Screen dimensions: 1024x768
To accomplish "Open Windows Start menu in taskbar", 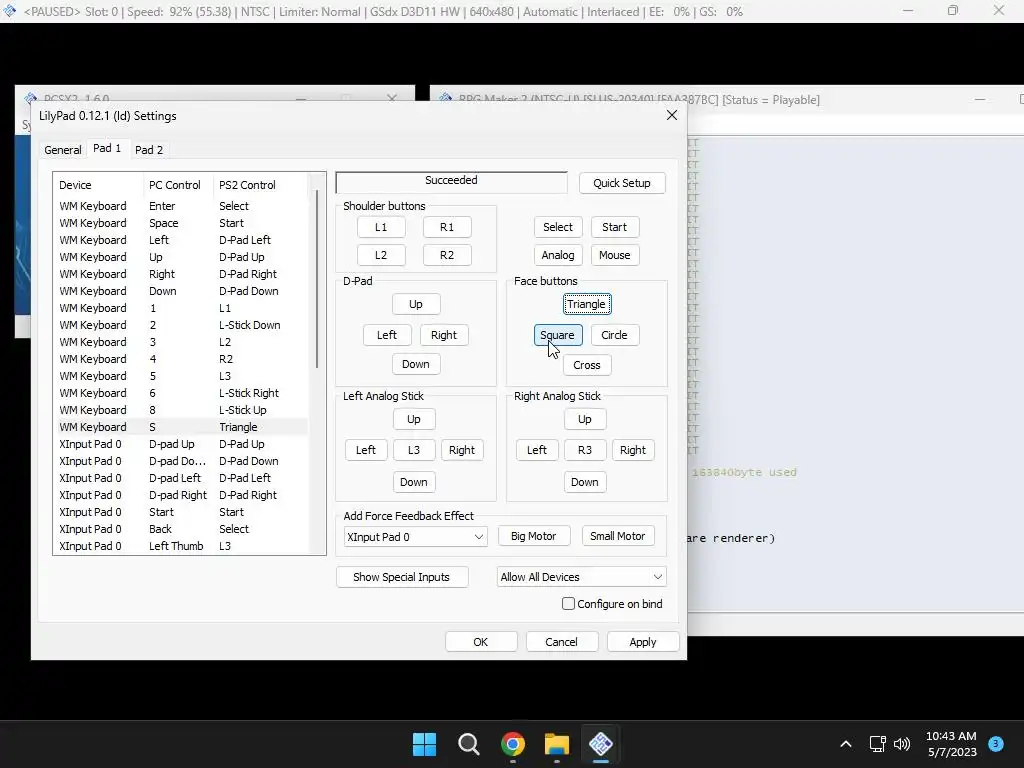I will [424, 744].
